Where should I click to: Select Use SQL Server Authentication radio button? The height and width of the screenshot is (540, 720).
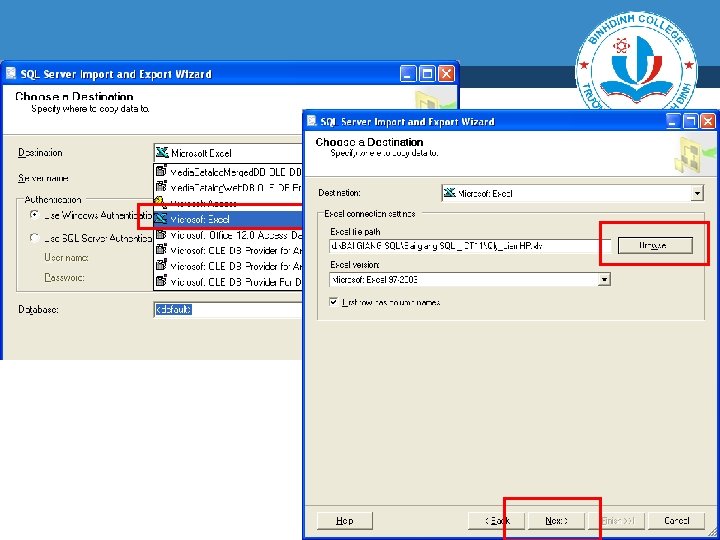(x=34, y=238)
